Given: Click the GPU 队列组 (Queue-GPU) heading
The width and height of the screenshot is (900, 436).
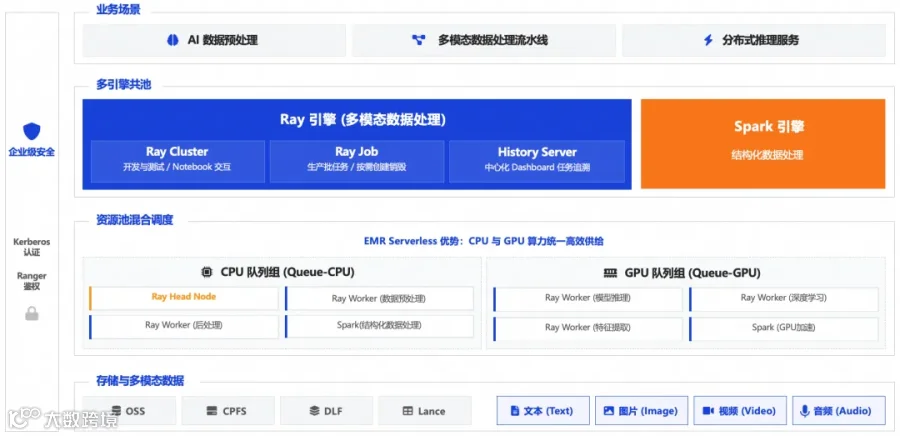Looking at the screenshot, I should tap(692, 273).
